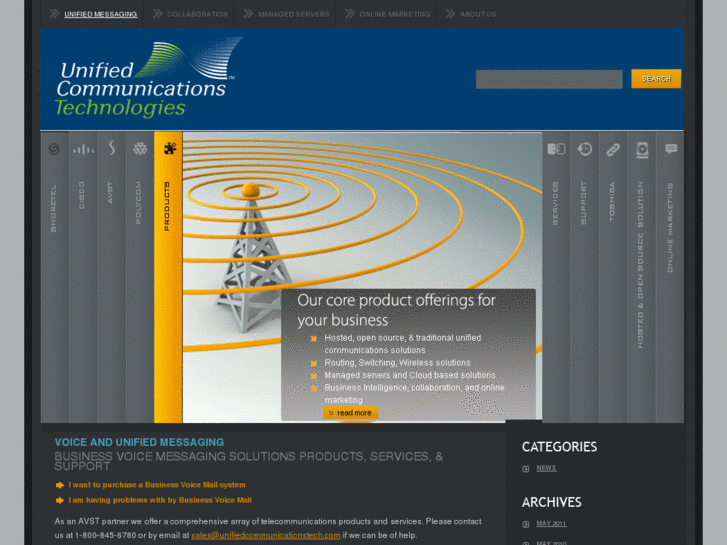
Task: Open the Unified Messaging menu
Action: pos(101,14)
